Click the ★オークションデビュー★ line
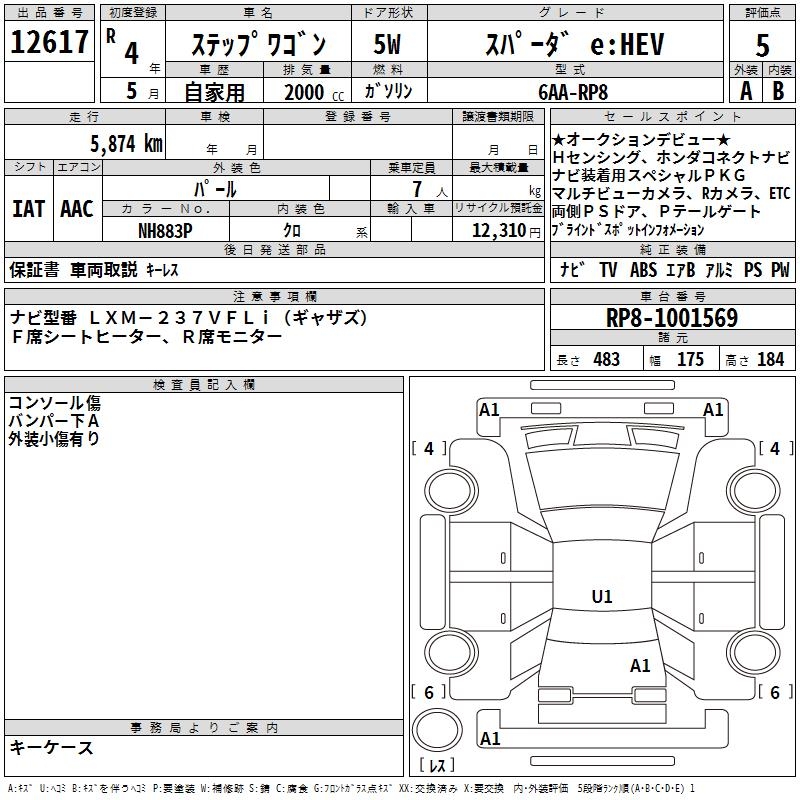The image size is (800, 800). click(641, 139)
